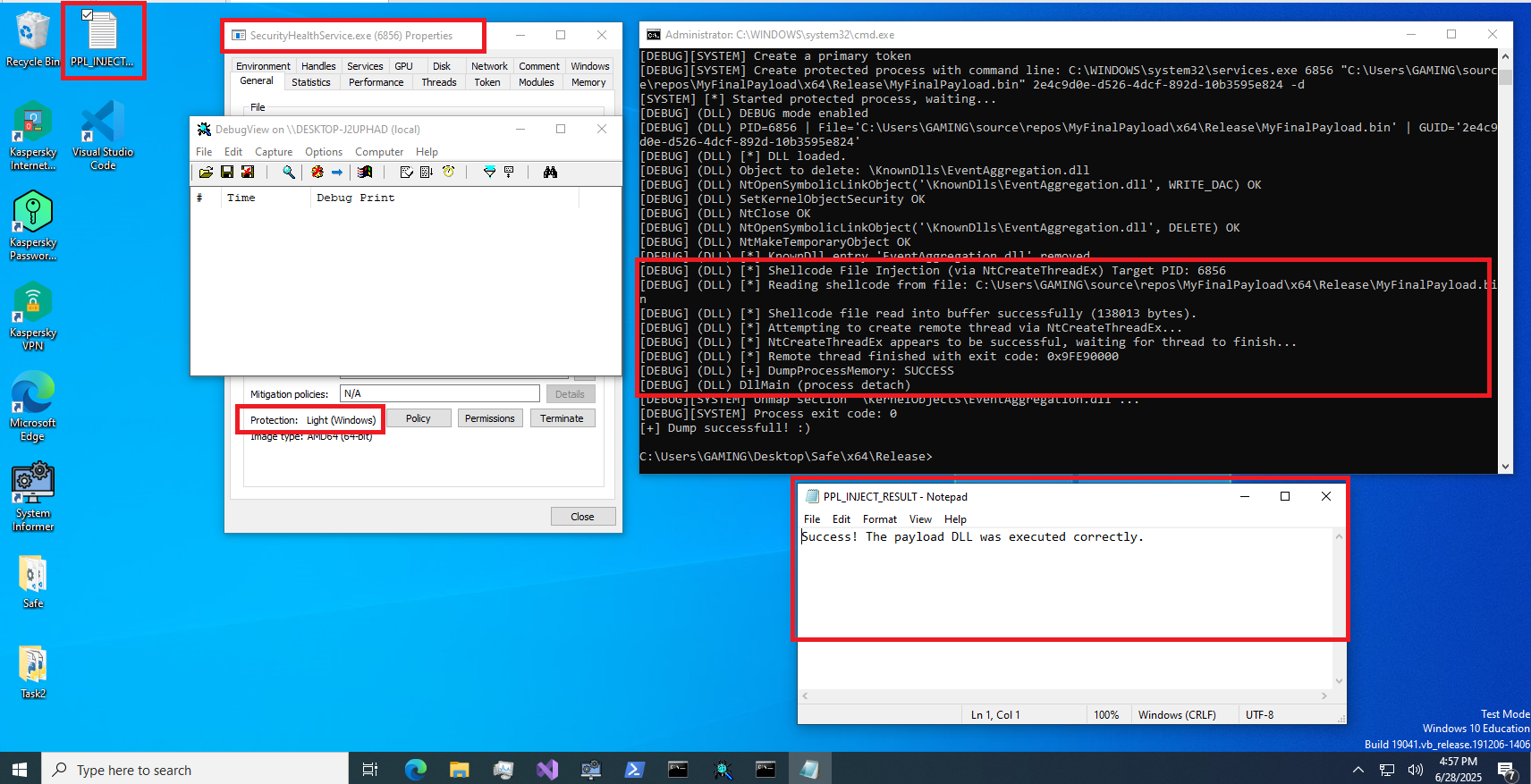Open DebugView bug icon in taskbar
Image resolution: width=1531 pixels, height=784 pixels.
tap(723, 769)
